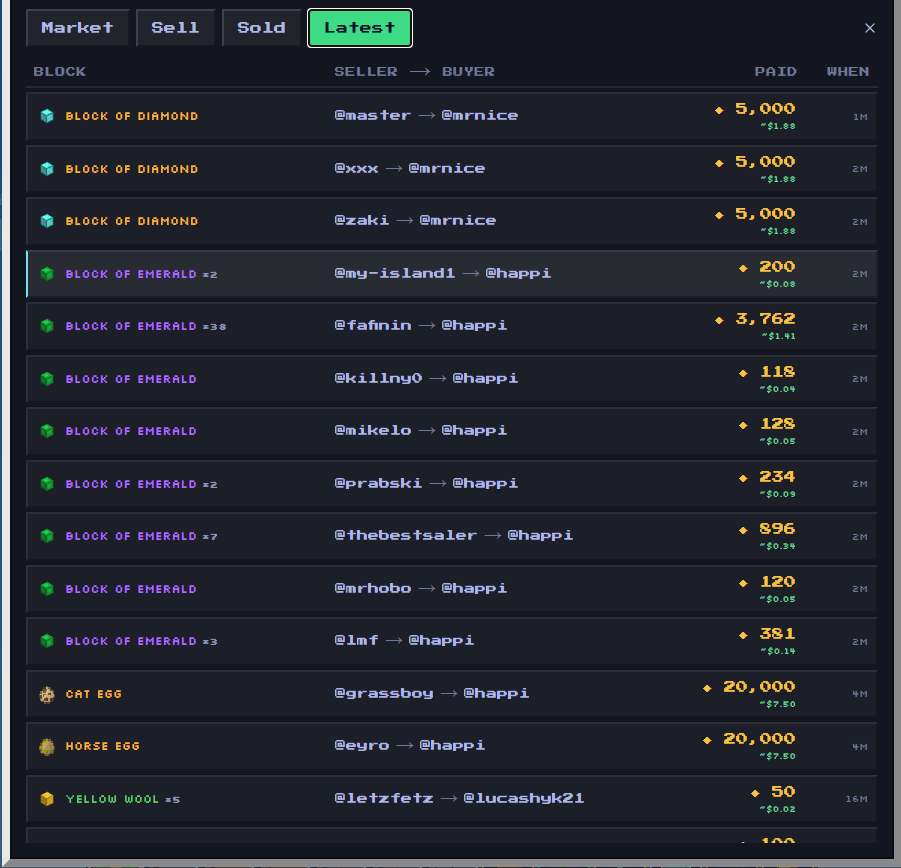Open seller @eyro profile link
901x868 pixels.
click(362, 746)
